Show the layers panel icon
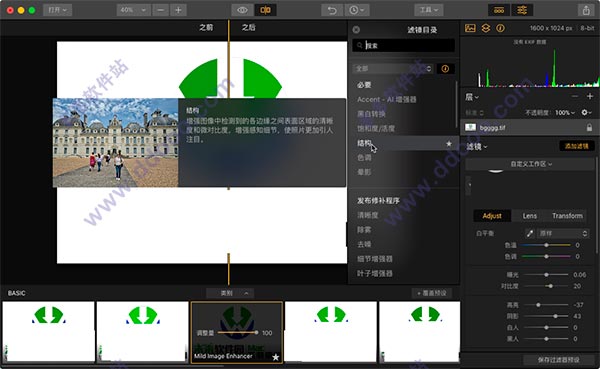600x369 pixels. coord(486,28)
